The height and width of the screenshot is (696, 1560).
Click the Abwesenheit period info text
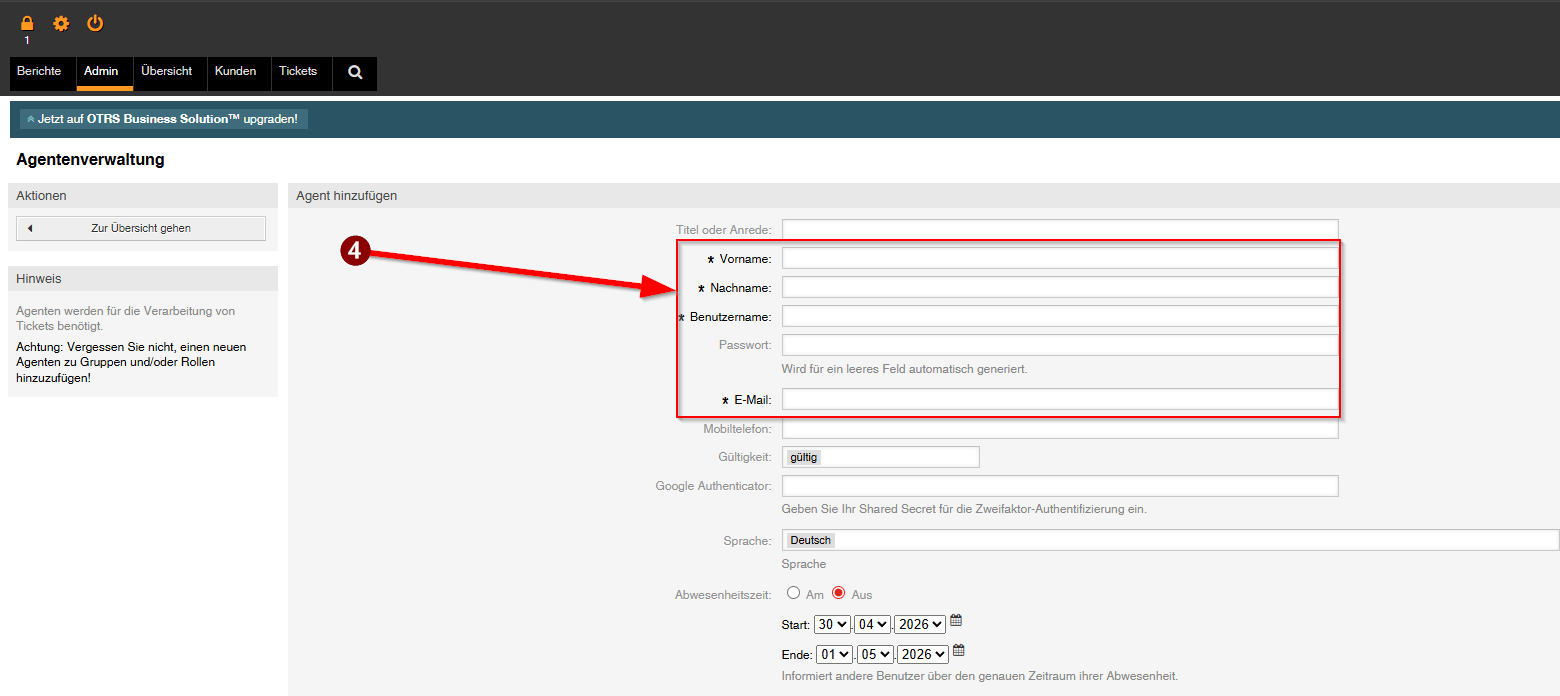point(980,676)
